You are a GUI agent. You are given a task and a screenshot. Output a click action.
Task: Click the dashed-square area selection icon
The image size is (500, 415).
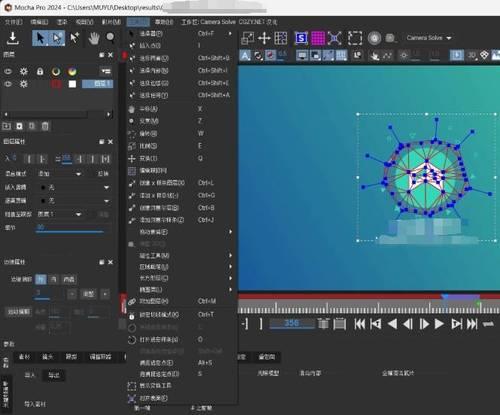point(355,38)
